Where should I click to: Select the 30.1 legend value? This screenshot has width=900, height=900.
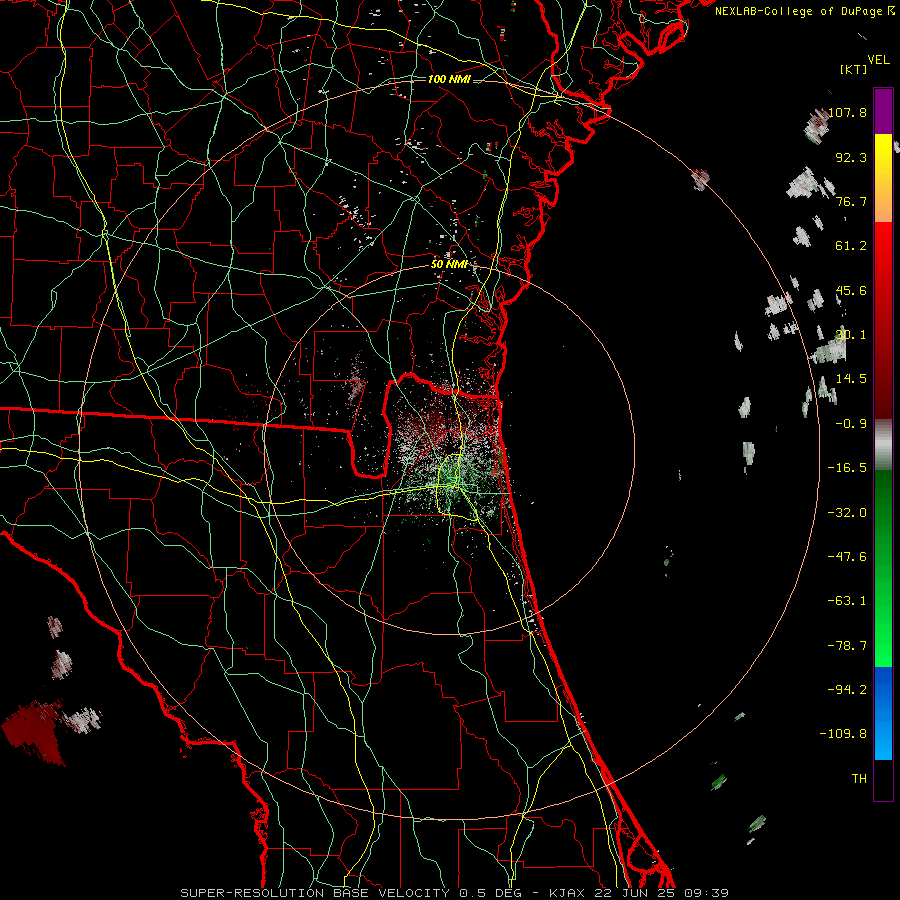[x=851, y=335]
